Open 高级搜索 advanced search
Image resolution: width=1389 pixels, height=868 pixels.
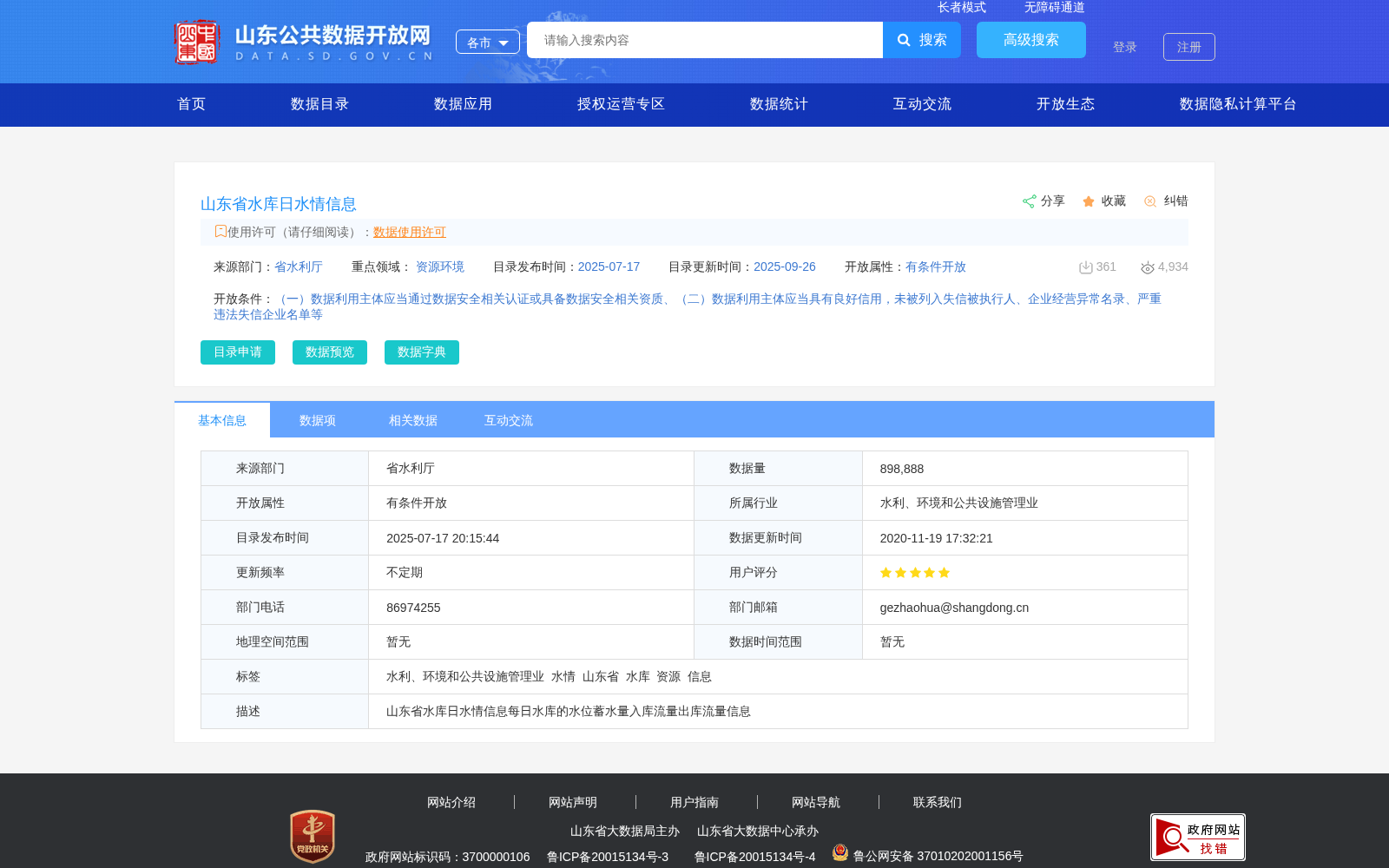[x=1031, y=40]
